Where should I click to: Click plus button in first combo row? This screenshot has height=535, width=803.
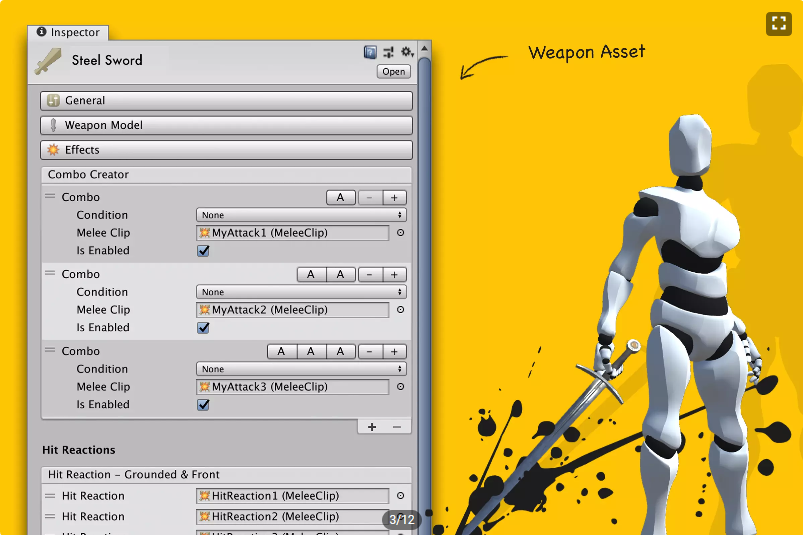tap(394, 198)
